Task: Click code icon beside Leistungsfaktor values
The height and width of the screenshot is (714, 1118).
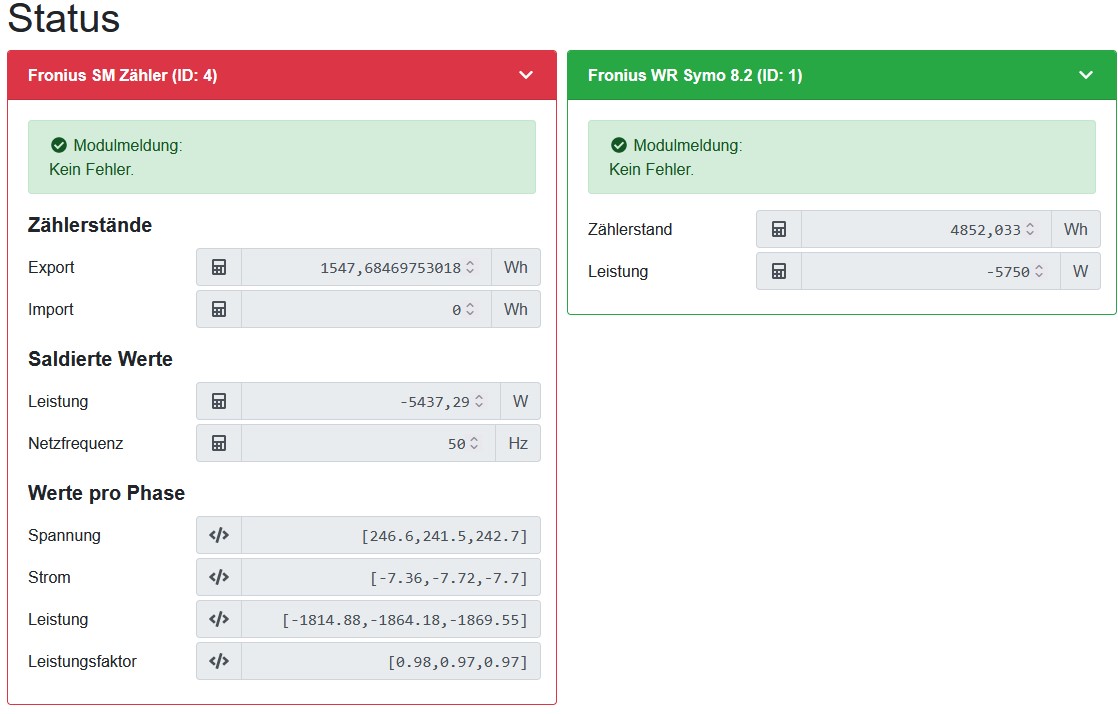Action: click(219, 662)
